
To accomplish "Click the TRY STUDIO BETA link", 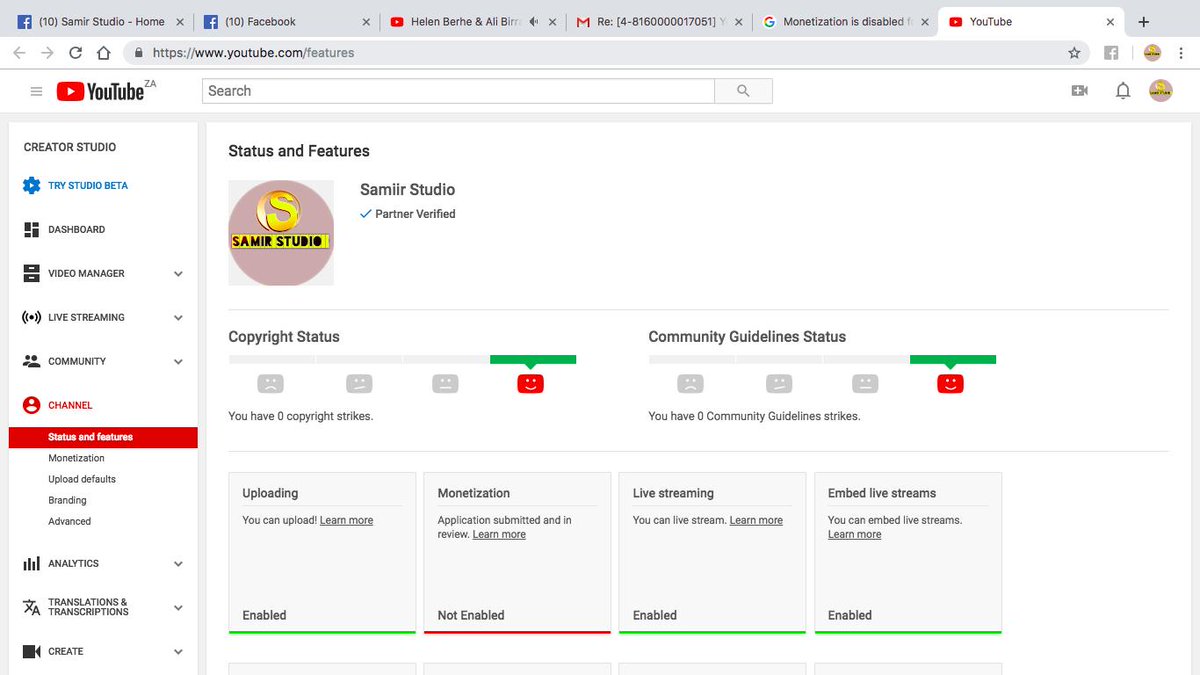I will 88,185.
